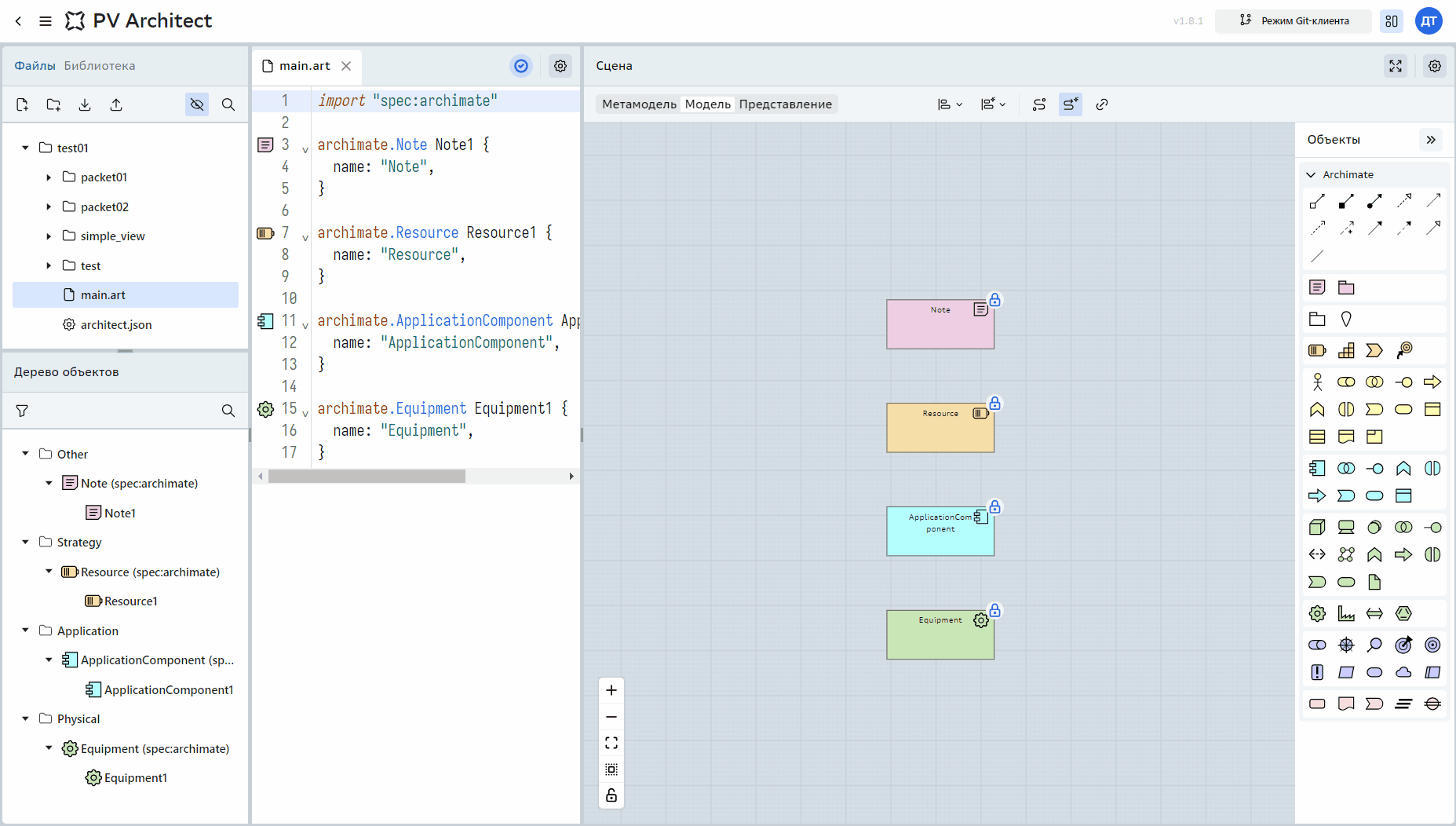Image resolution: width=1456 pixels, height=826 pixels.
Task: Collapse the test01 root folder
Action: [x=25, y=148]
